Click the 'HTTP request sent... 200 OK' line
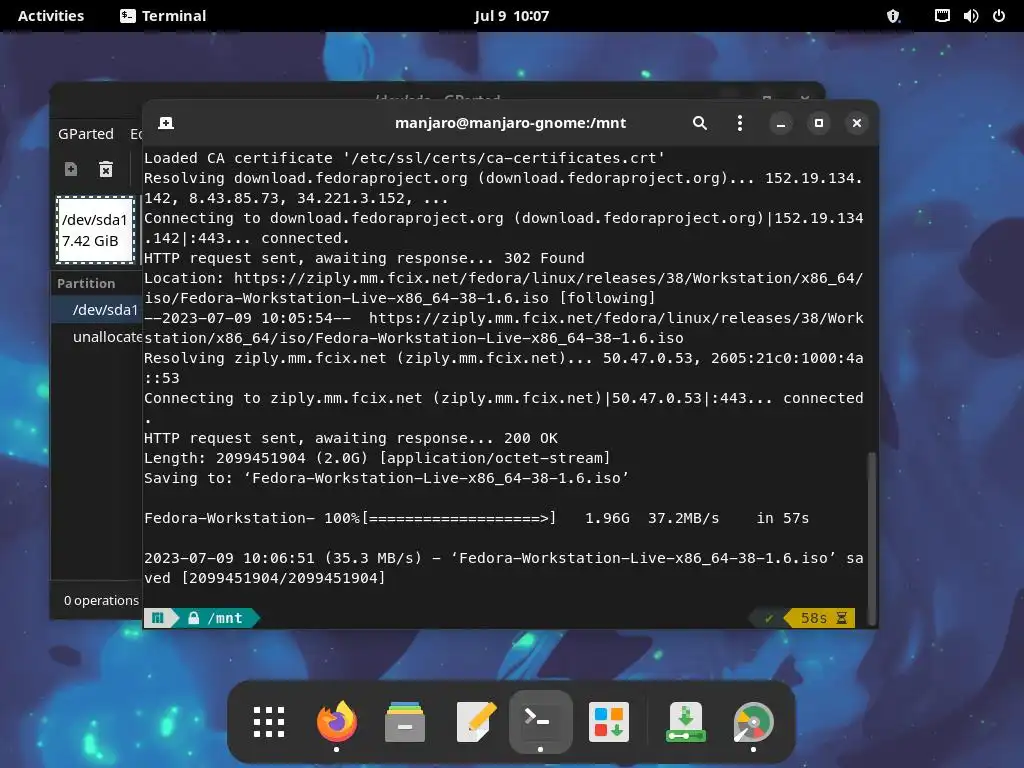This screenshot has height=768, width=1024. [x=351, y=438]
